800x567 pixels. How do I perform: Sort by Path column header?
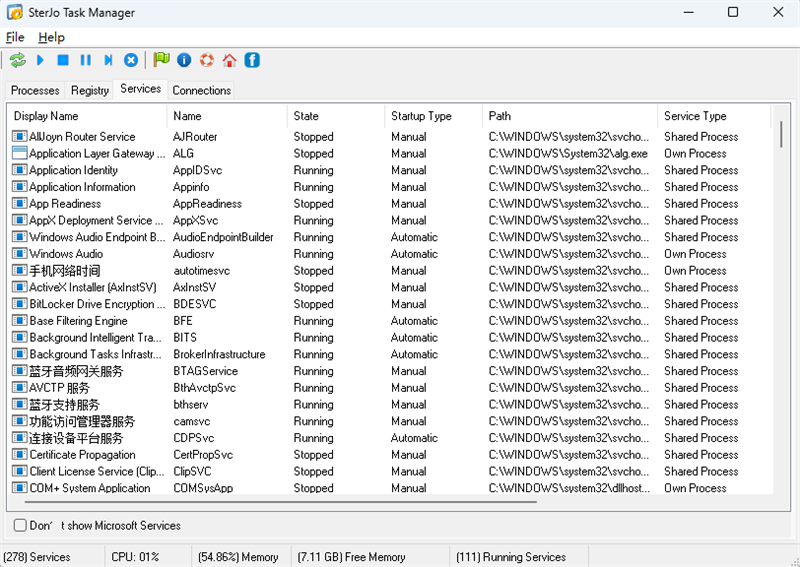coord(570,116)
